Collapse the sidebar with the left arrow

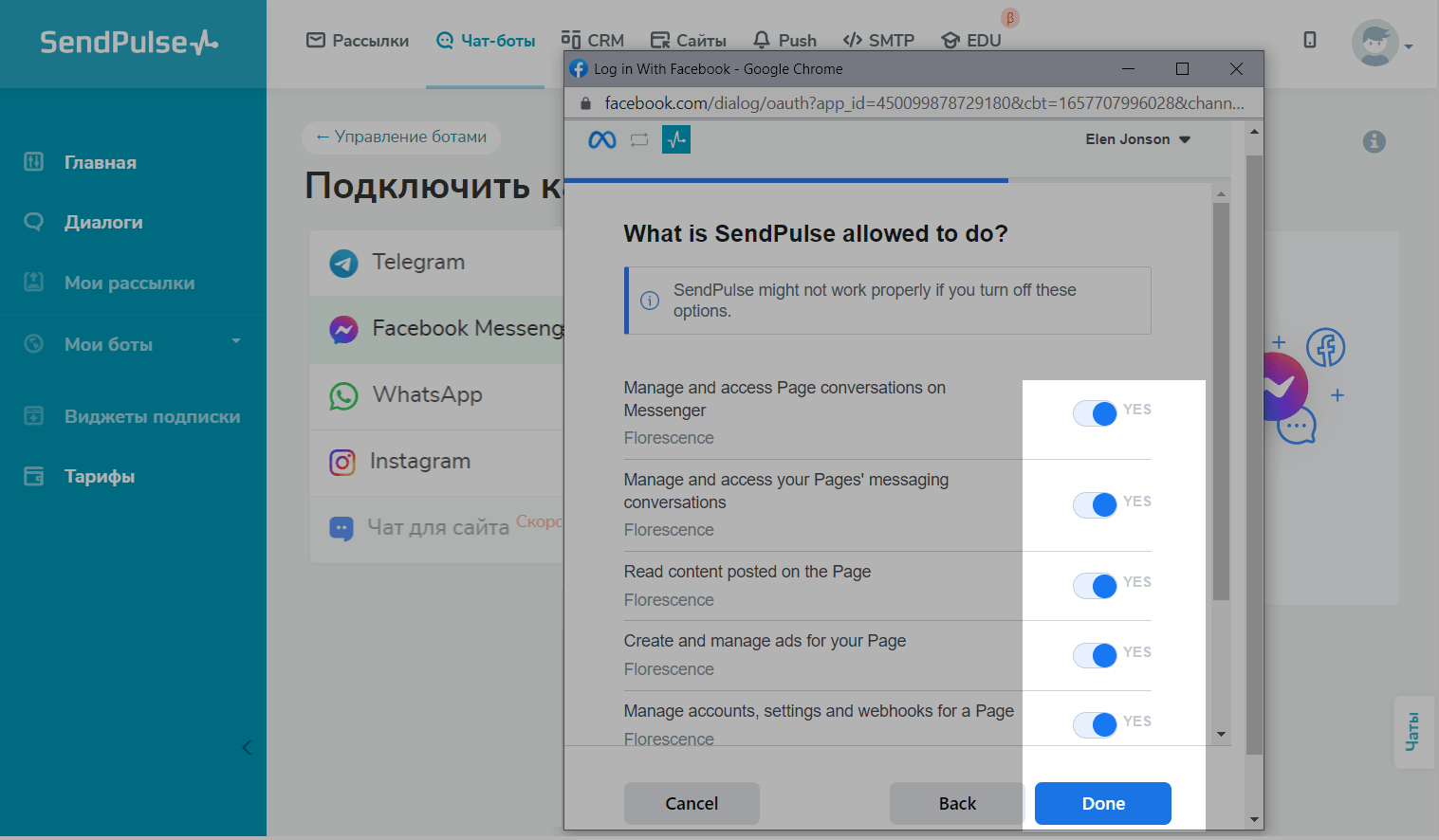click(x=247, y=747)
